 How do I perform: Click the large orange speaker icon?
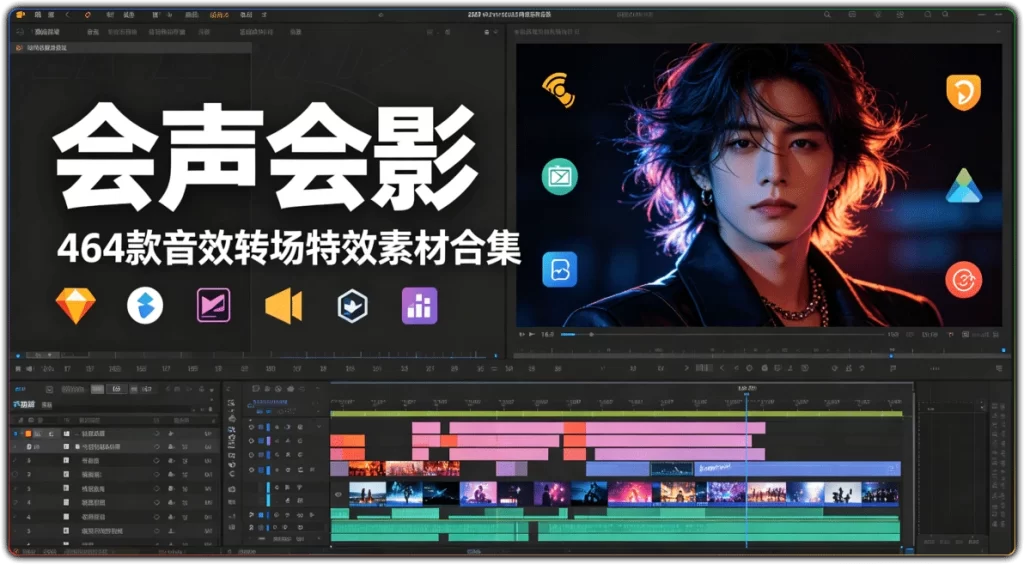tap(283, 306)
